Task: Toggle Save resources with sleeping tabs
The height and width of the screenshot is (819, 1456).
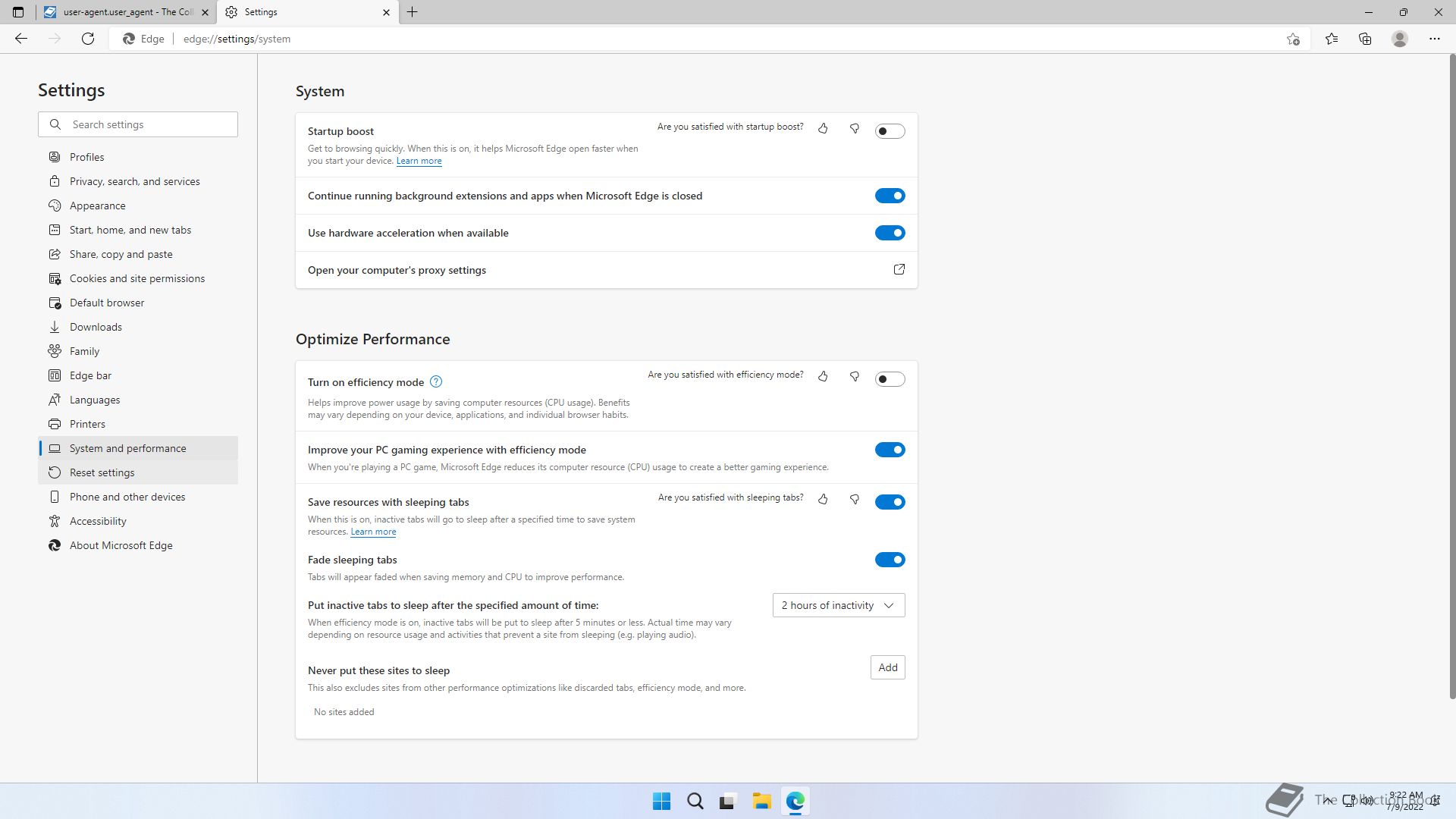Action: pyautogui.click(x=890, y=502)
